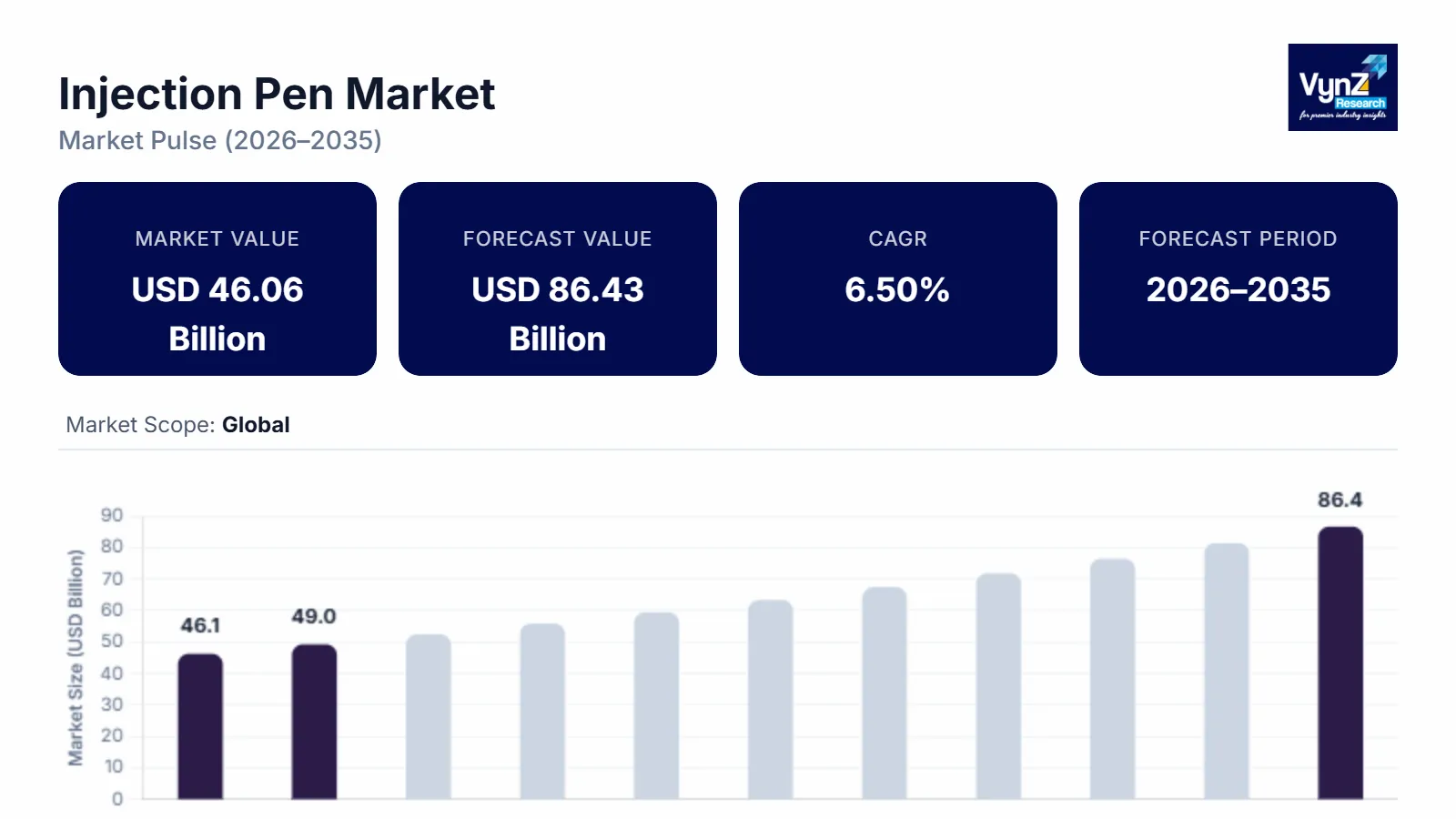Click the Injection Pen Market heading
This screenshot has height=819, width=1456.
click(277, 94)
